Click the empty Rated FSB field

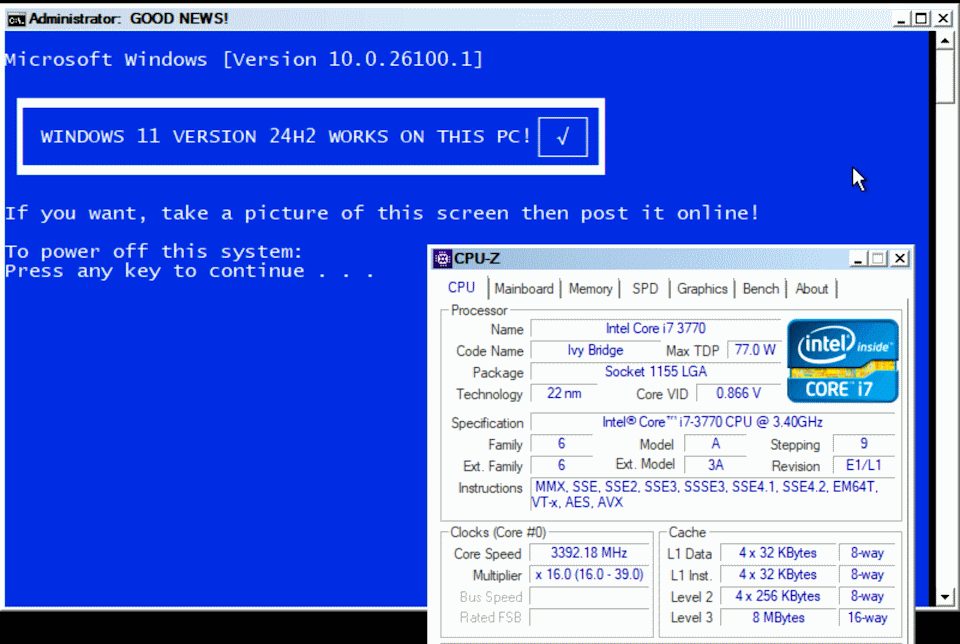pos(589,618)
